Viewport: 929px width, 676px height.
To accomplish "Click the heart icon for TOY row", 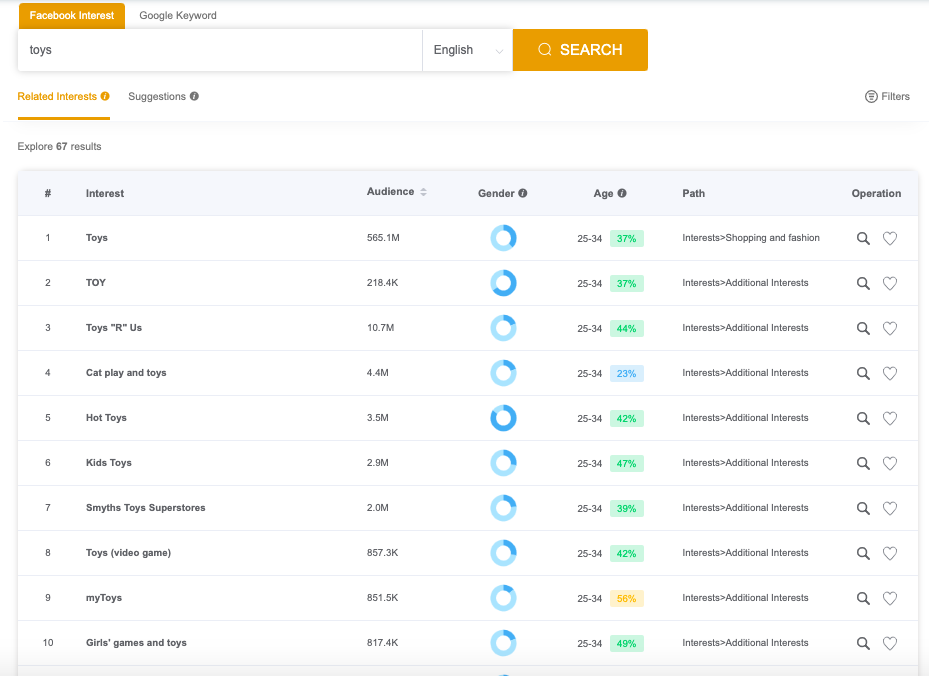I will pyautogui.click(x=890, y=283).
